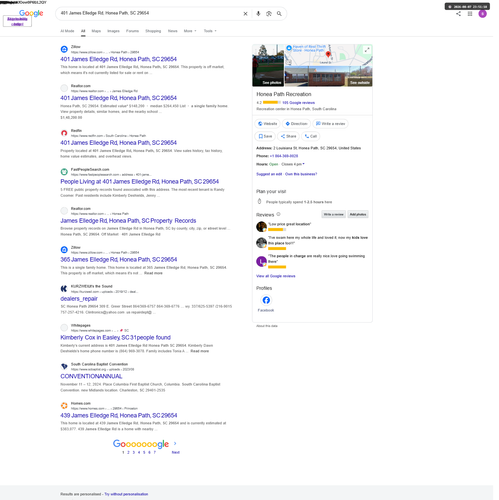The image size is (499, 500).
Task: Click Suggest an edit link
Action: 269,174
